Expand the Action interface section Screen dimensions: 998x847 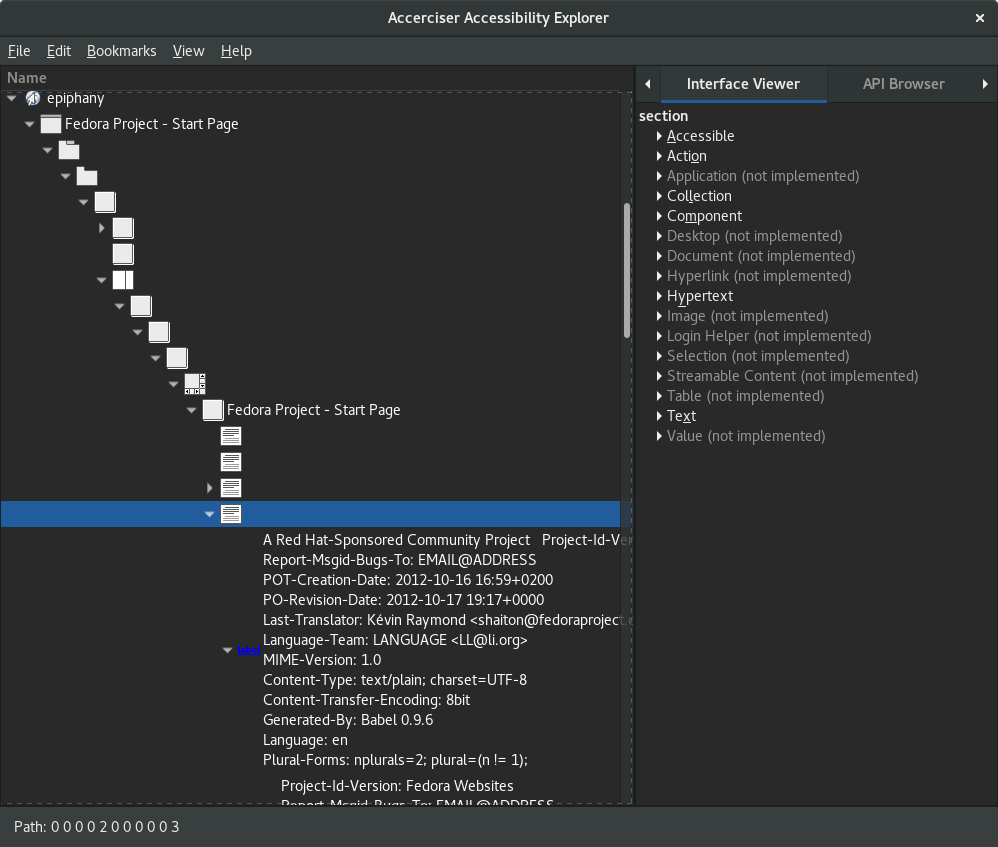pos(659,156)
